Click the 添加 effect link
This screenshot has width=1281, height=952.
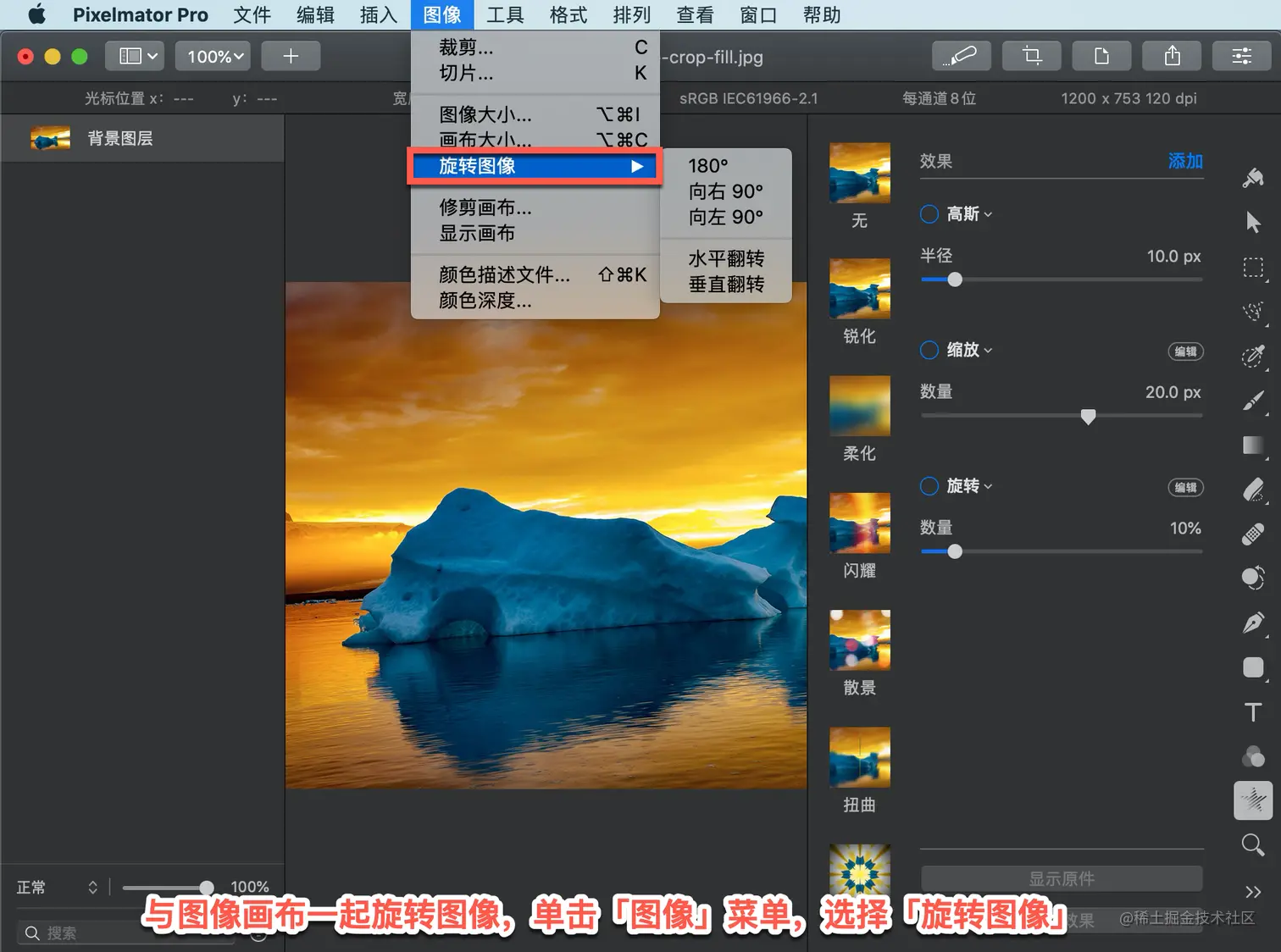[x=1185, y=161]
